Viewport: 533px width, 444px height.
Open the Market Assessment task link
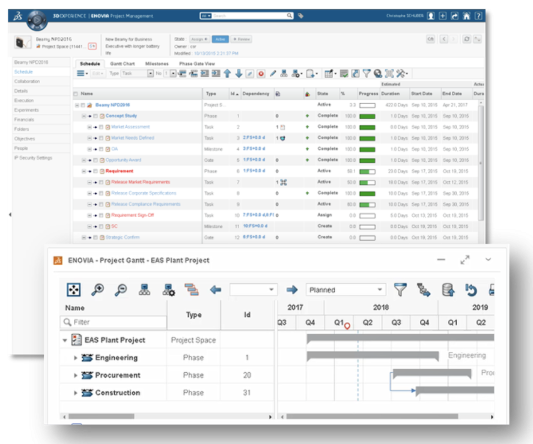click(130, 127)
